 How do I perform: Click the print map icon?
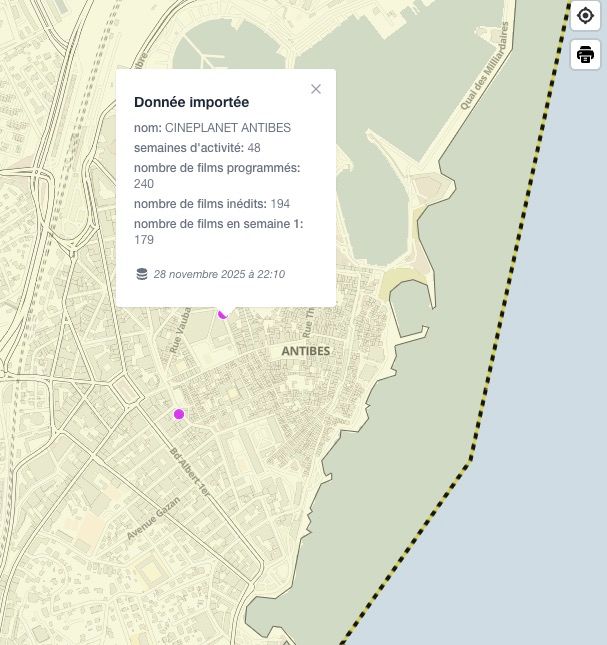[585, 55]
